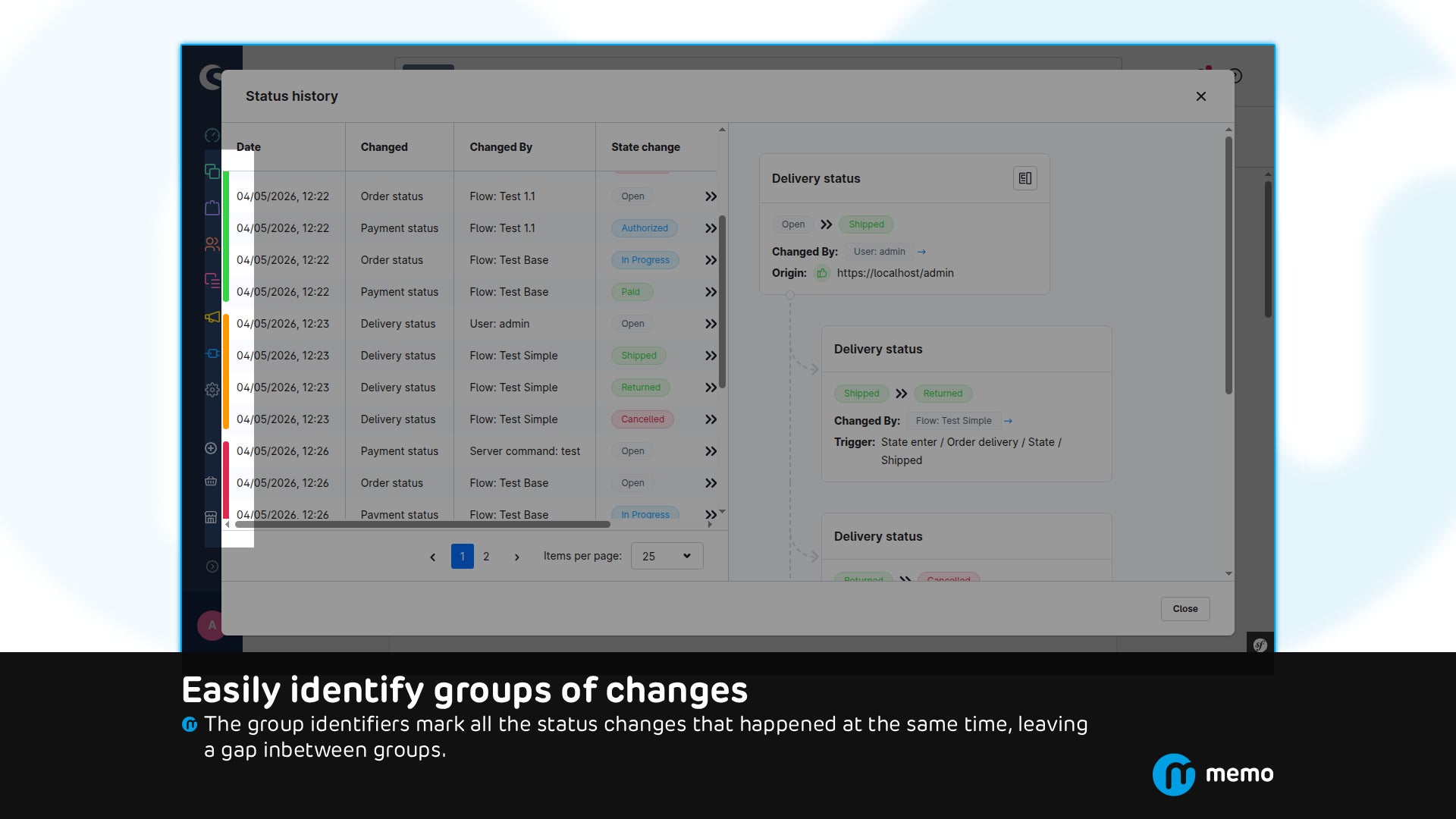Click the double arrow next to the table's Cancelled badge
This screenshot has width=1456, height=819.
pyautogui.click(x=711, y=419)
